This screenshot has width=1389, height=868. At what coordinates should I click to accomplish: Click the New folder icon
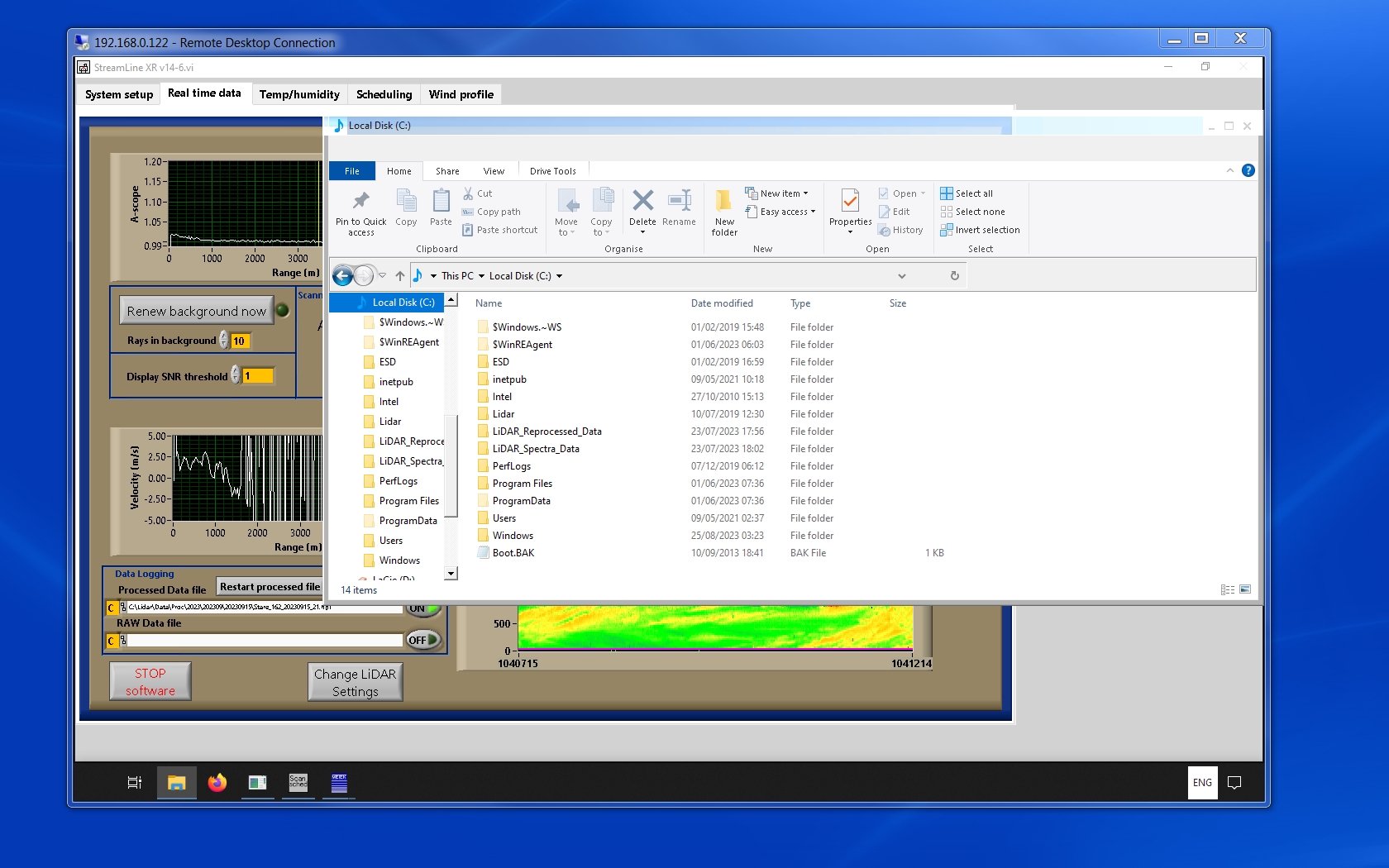723,201
